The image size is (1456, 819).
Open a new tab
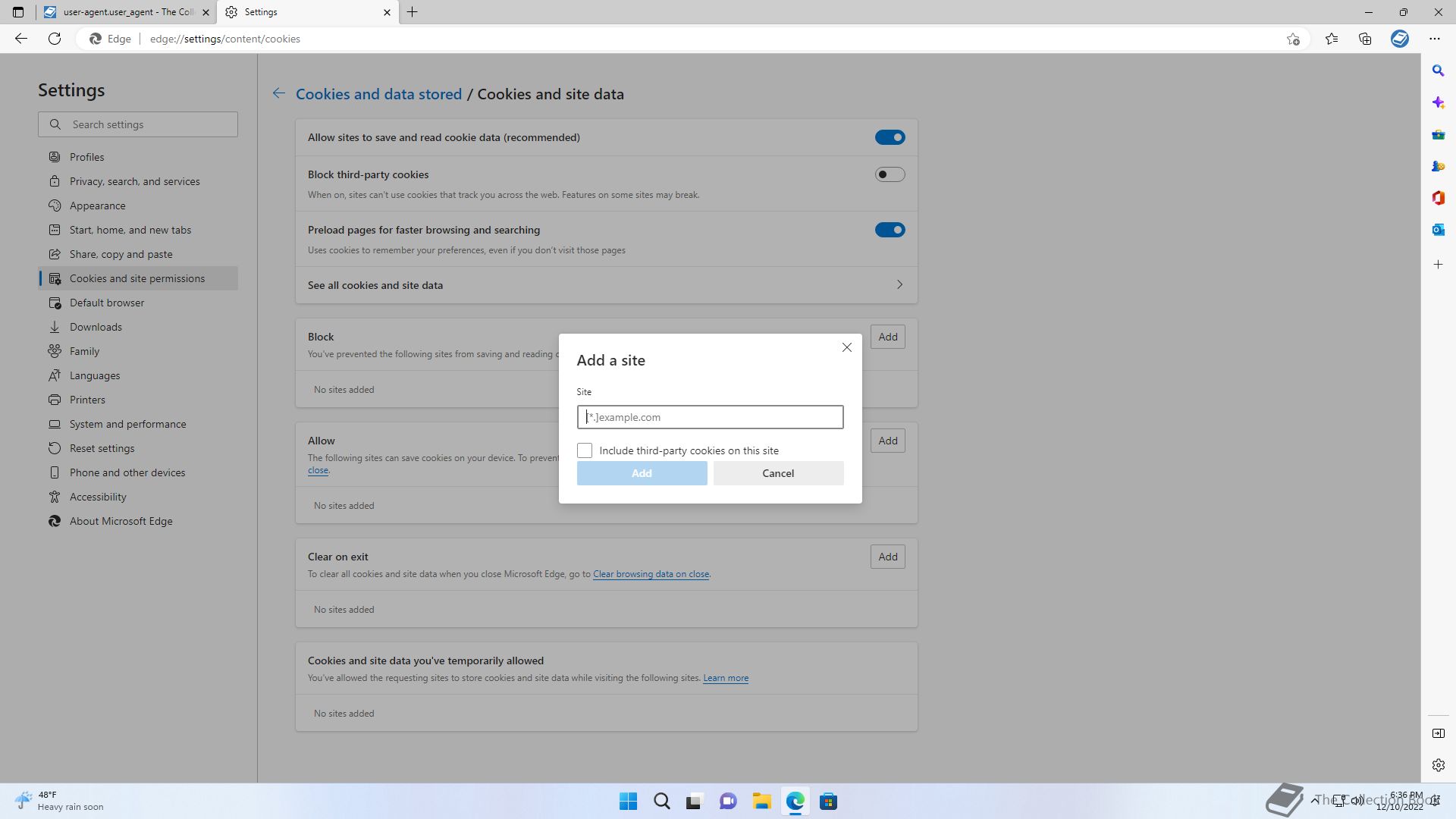click(413, 12)
